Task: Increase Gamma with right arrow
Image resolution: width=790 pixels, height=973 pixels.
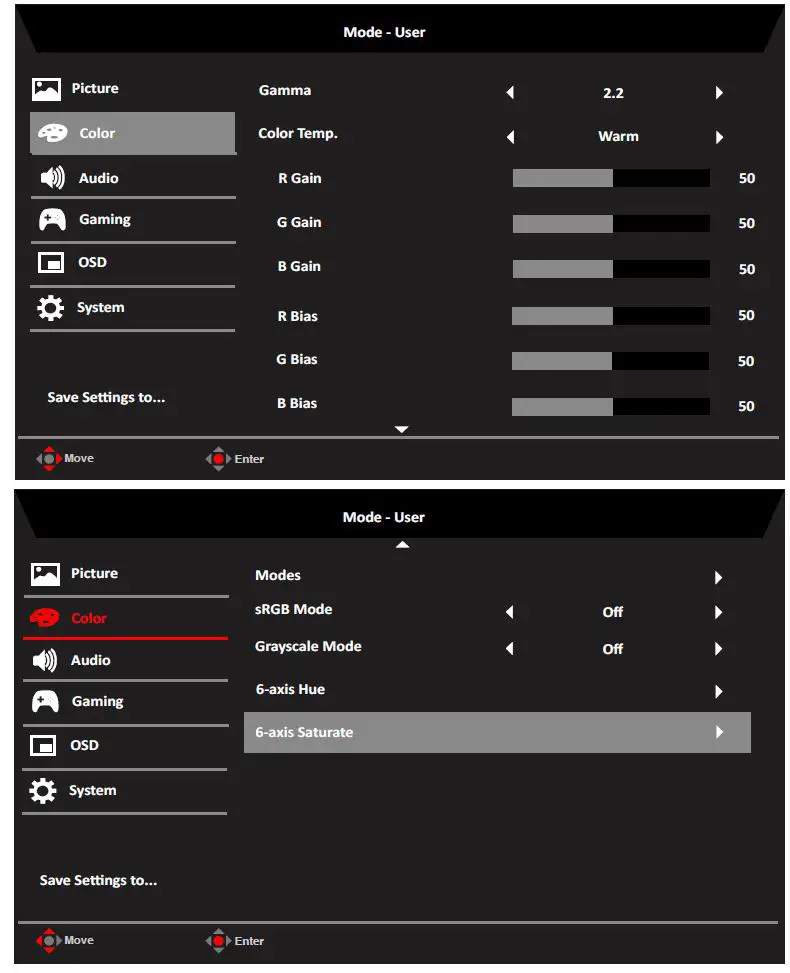Action: [x=719, y=92]
